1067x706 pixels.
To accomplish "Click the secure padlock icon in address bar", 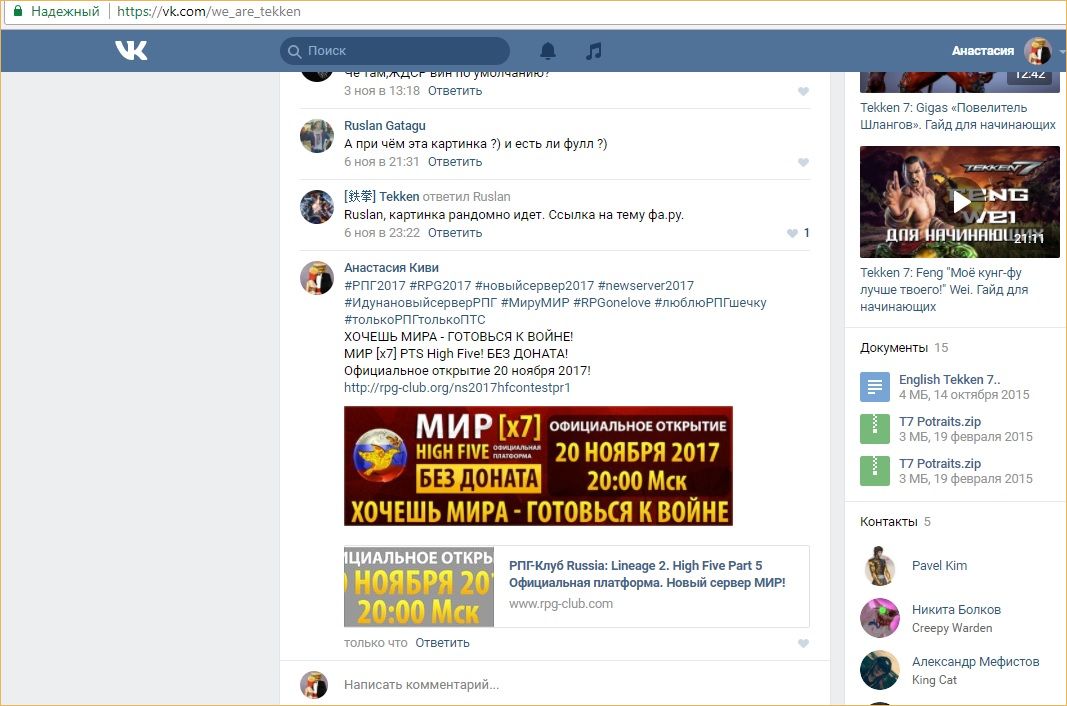I will (18, 11).
